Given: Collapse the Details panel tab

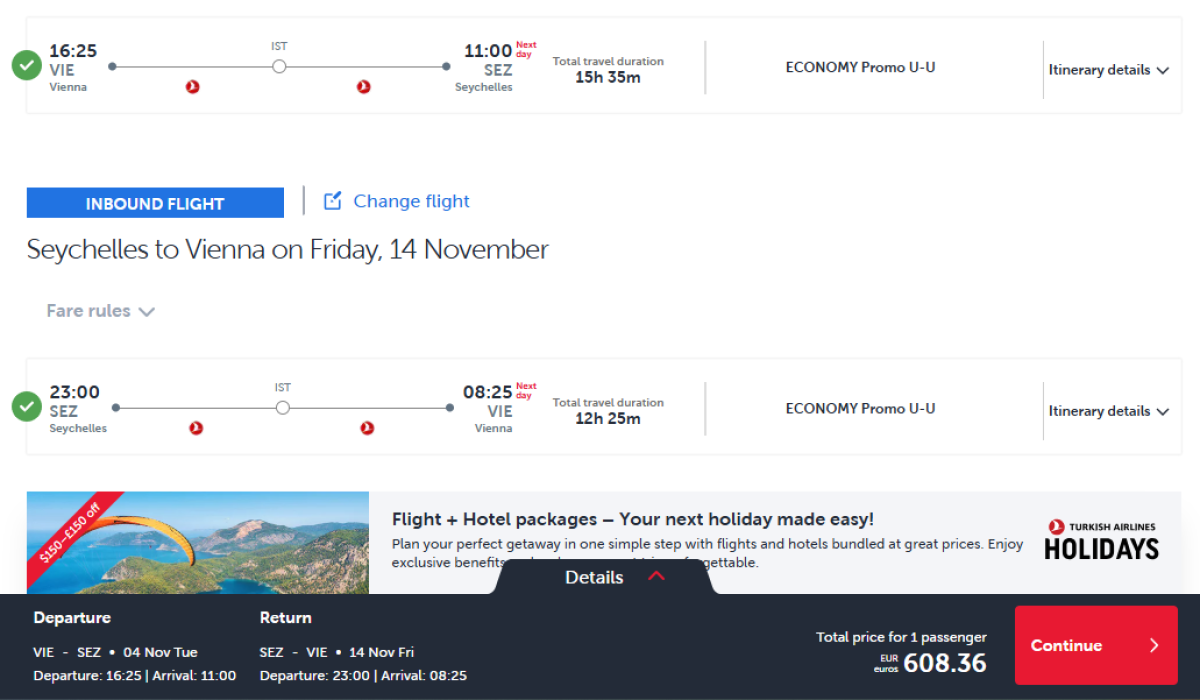Looking at the screenshot, I should [x=614, y=577].
